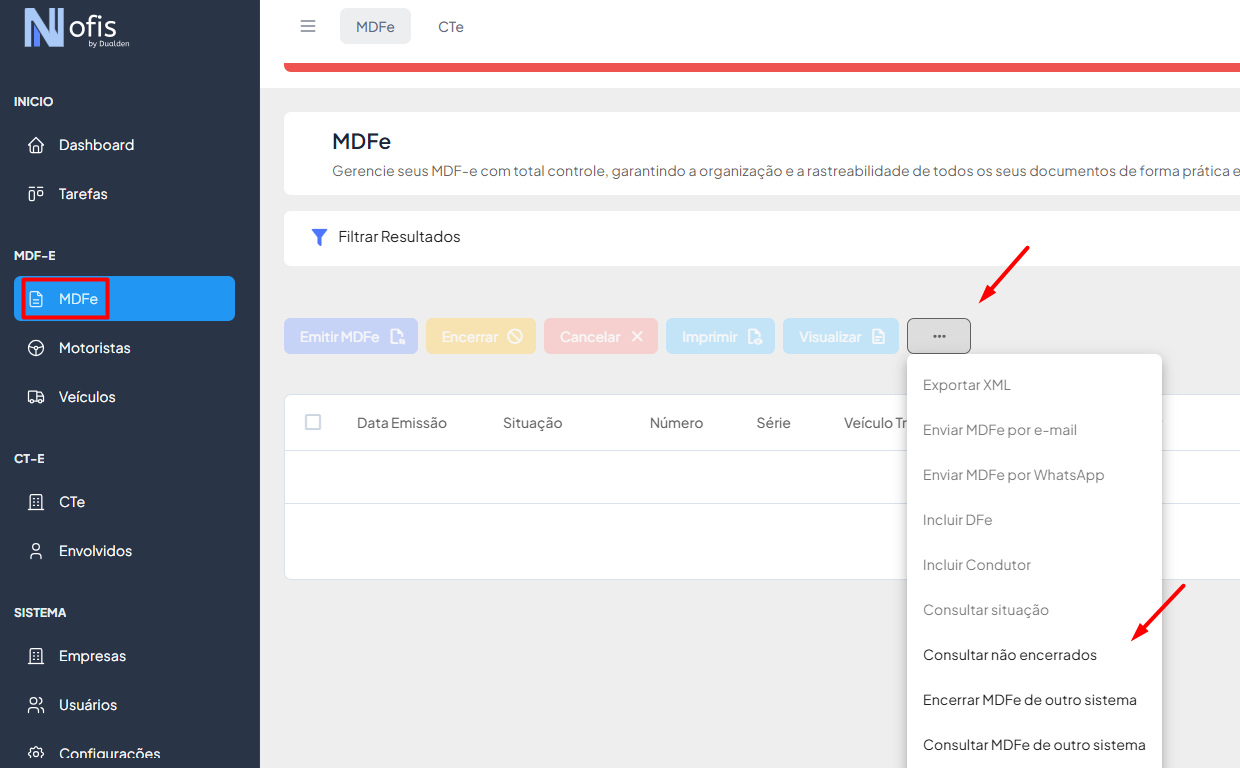Choose Encerrar MDFe de outro sistema
The image size is (1240, 768).
click(x=1029, y=700)
